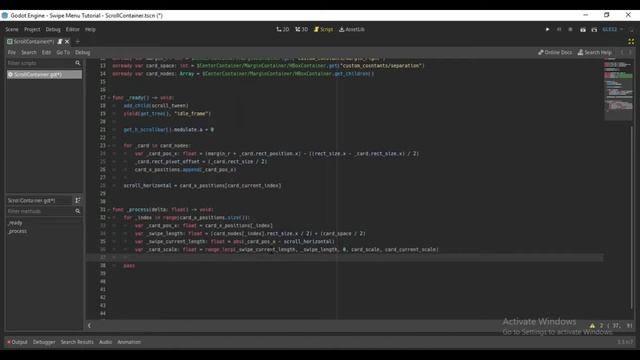Click the filter methods magnifier icon
Viewport: 640px width, 360px height.
(x=78, y=211)
